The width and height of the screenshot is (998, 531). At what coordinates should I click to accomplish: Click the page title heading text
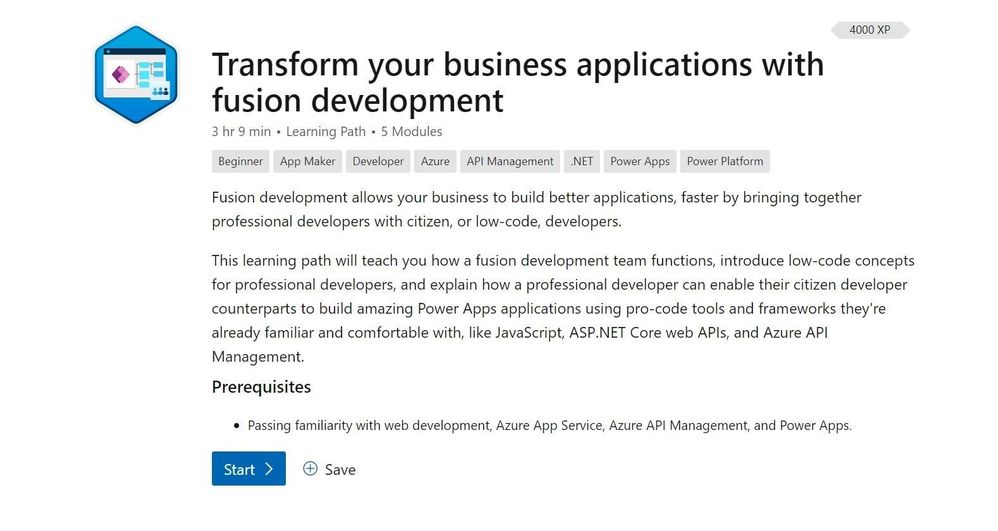517,81
